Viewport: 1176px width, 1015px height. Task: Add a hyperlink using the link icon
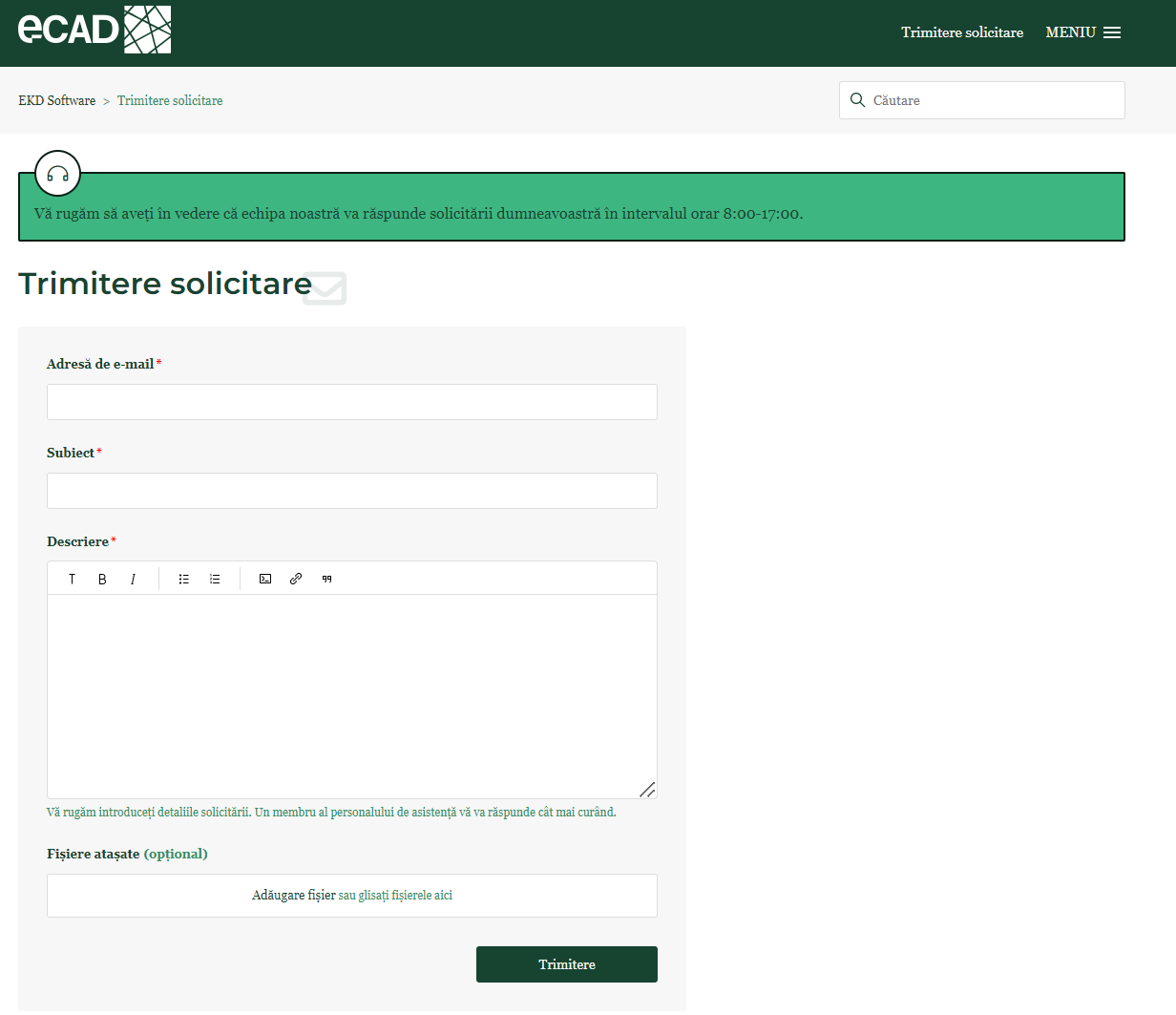296,579
